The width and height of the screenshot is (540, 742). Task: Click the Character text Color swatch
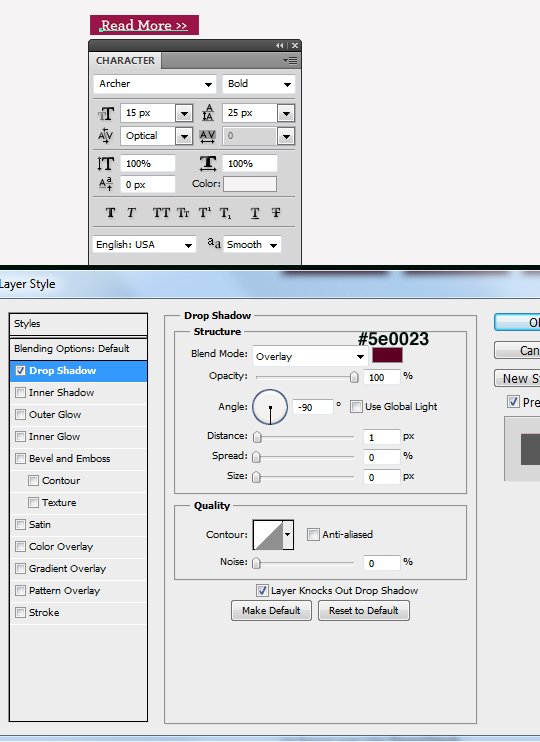[250, 184]
